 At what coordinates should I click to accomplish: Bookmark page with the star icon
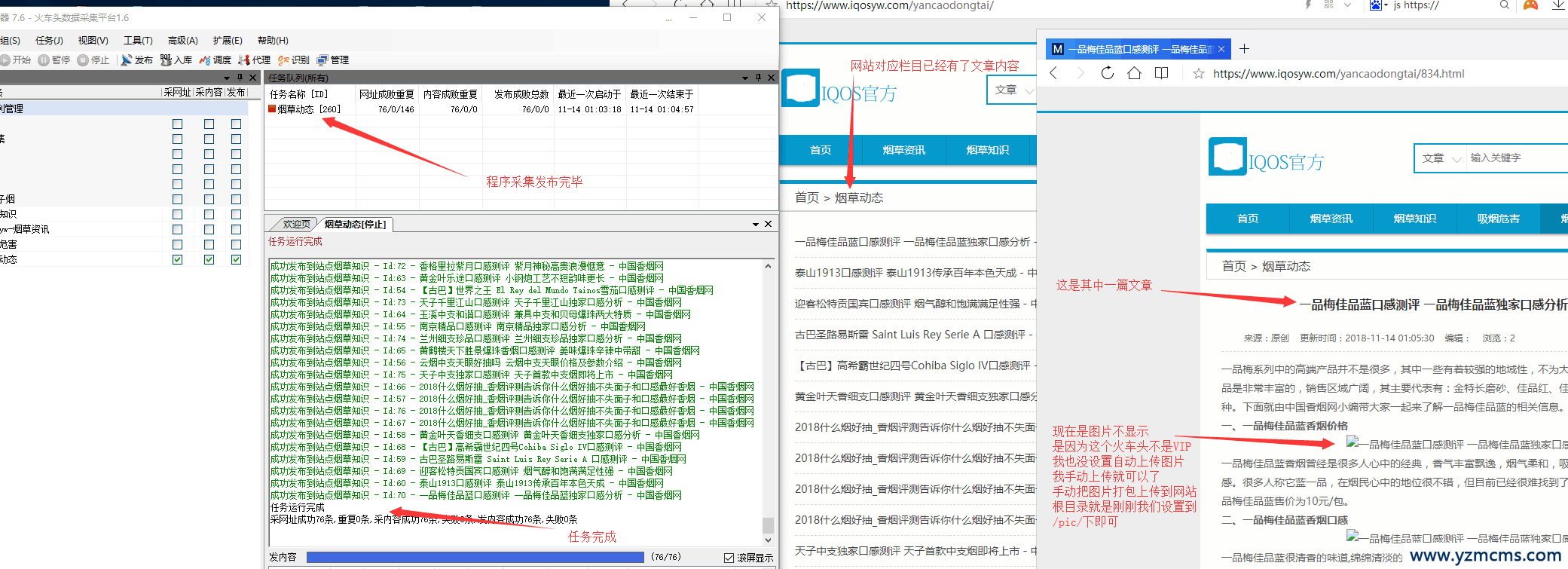click(x=1198, y=74)
